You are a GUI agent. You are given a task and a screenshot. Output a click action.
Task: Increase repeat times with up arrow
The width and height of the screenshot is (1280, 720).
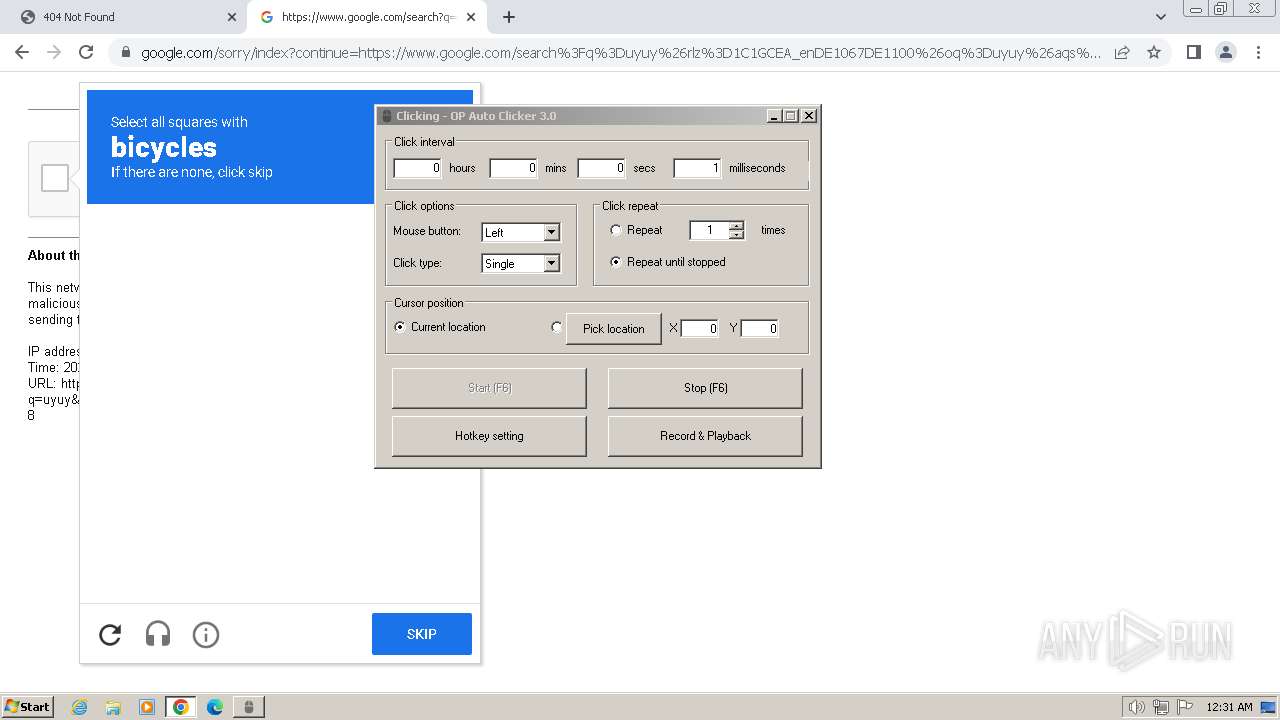pyautogui.click(x=737, y=225)
